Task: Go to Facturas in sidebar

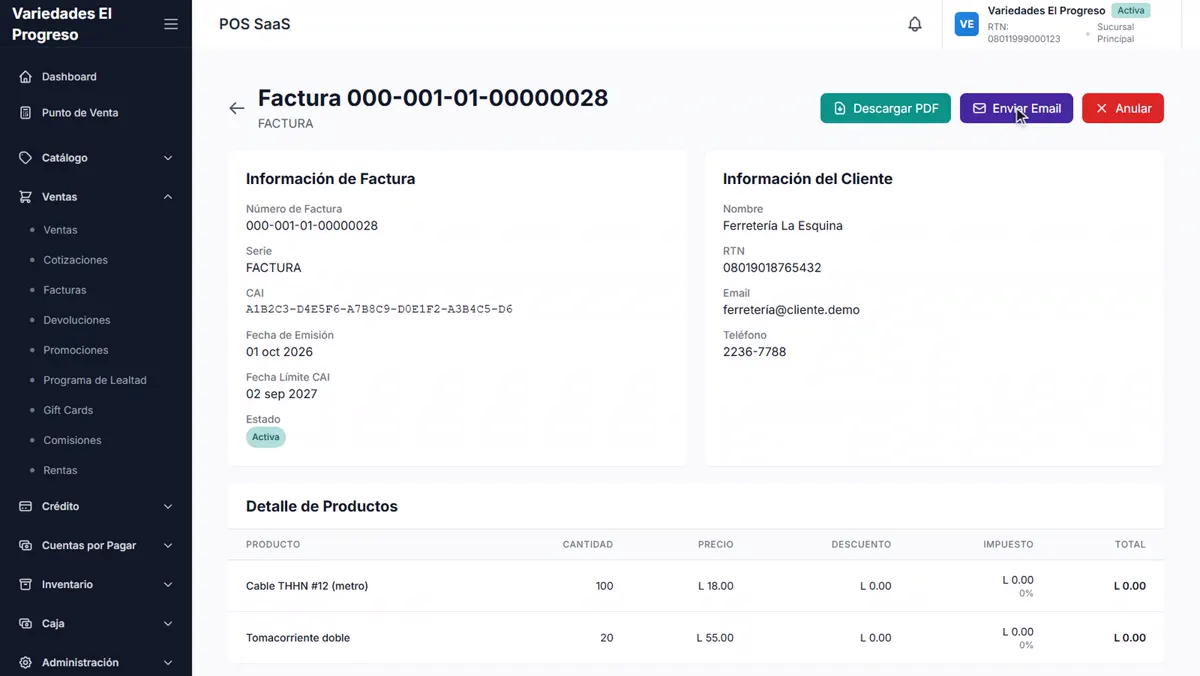Action: (65, 290)
